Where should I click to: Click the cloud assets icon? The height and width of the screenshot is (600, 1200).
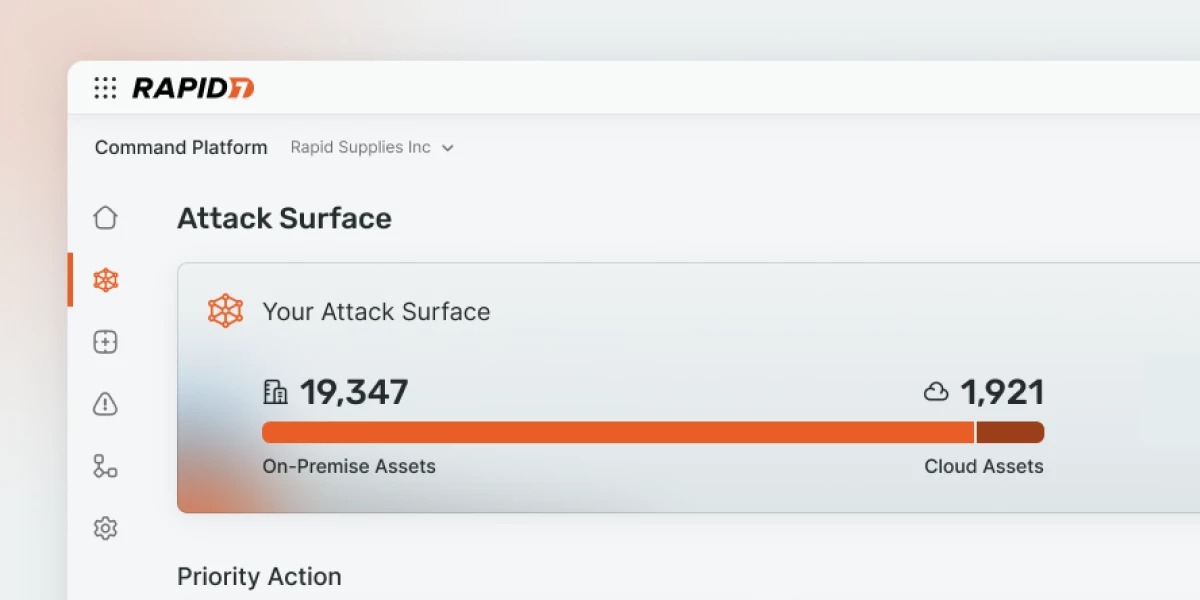936,392
